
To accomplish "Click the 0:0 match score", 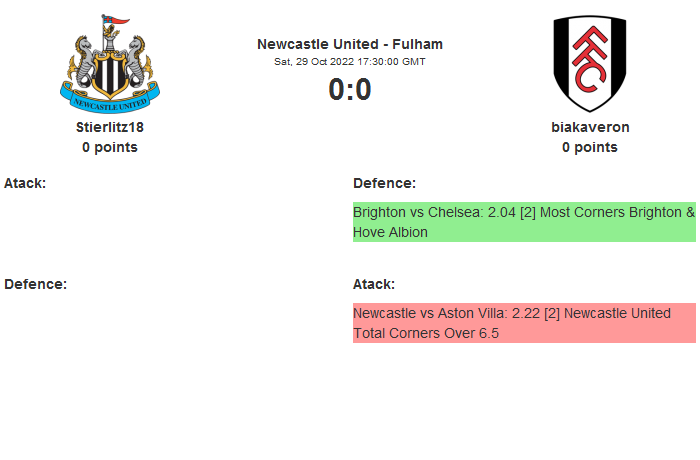I will [x=350, y=90].
